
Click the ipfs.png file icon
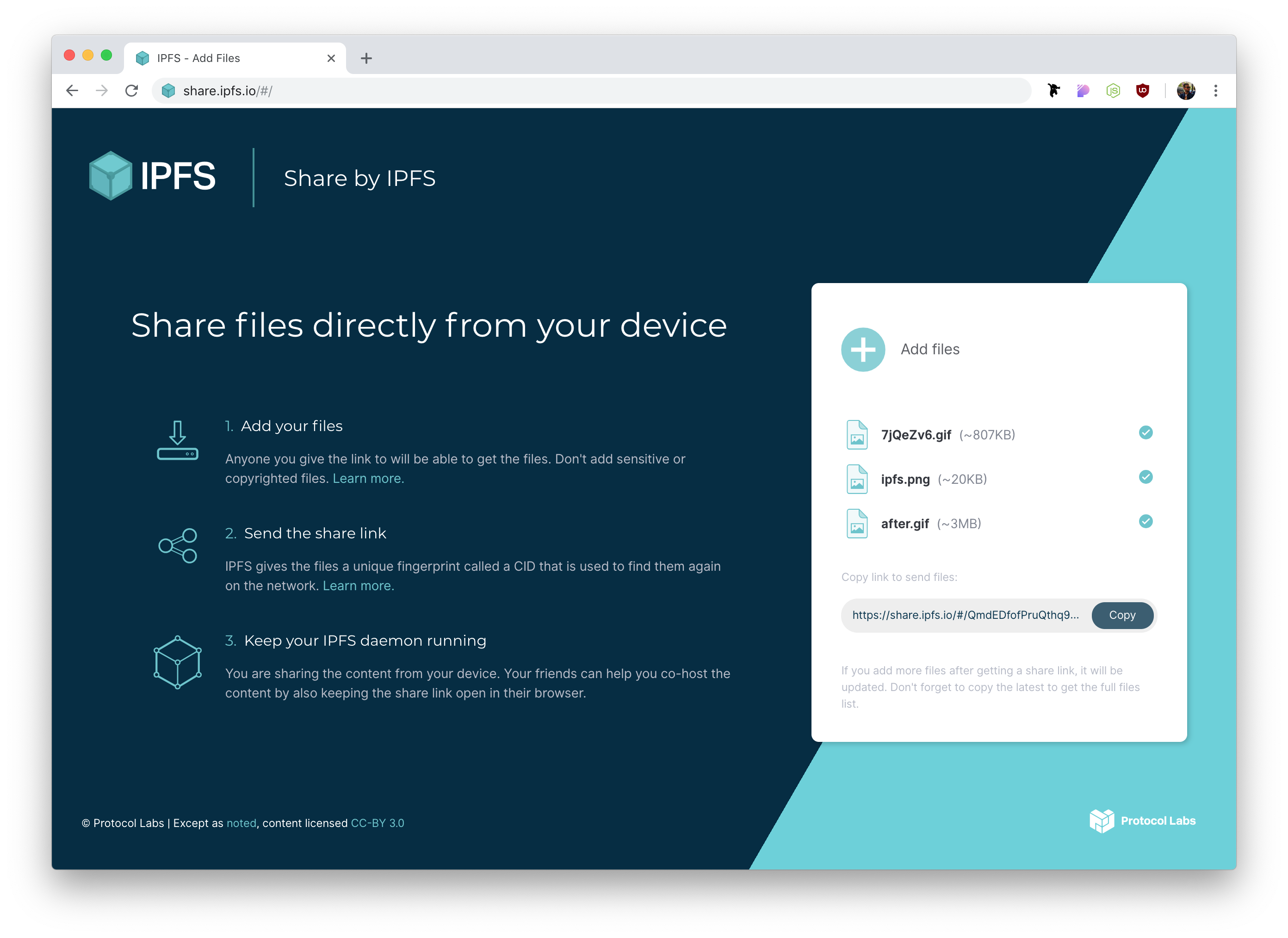pyautogui.click(x=856, y=479)
